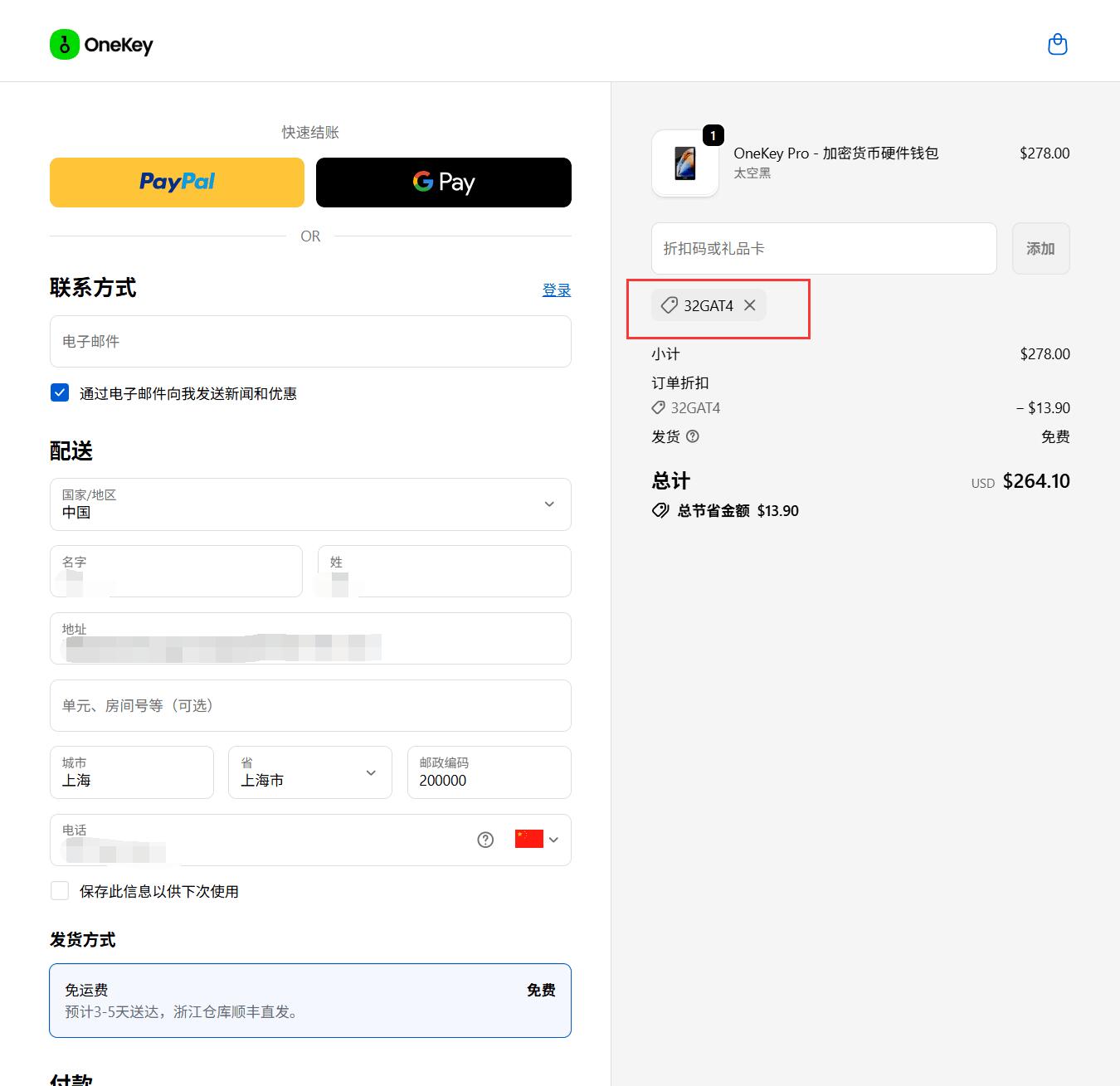Click the OneKey logo in header
Image resolution: width=1120 pixels, height=1086 pixels.
(102, 45)
